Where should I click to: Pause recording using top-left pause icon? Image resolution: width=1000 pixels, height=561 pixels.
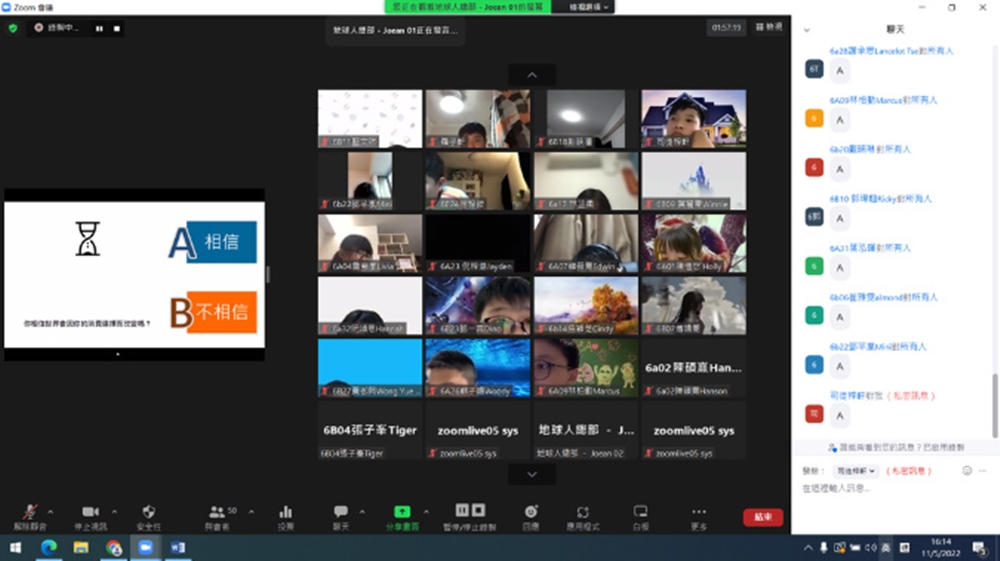99,29
